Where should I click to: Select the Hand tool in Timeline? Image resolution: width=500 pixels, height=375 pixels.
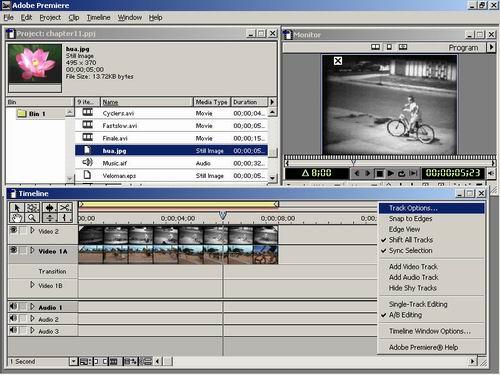pos(17,218)
